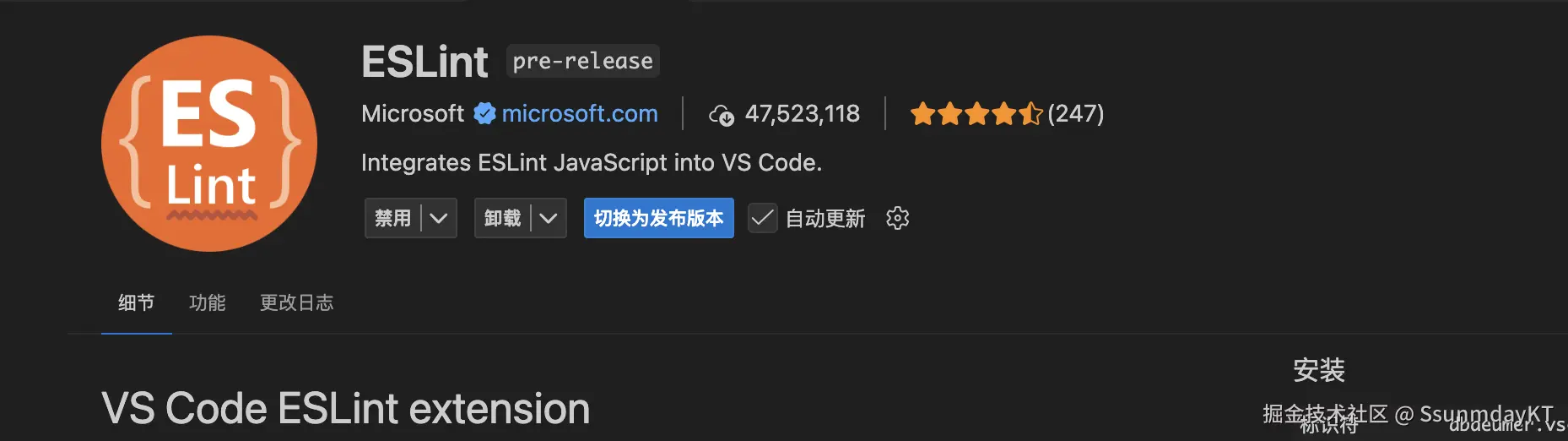This screenshot has width=1568, height=441.
Task: Switch to the 功能 tab
Action: click(208, 302)
